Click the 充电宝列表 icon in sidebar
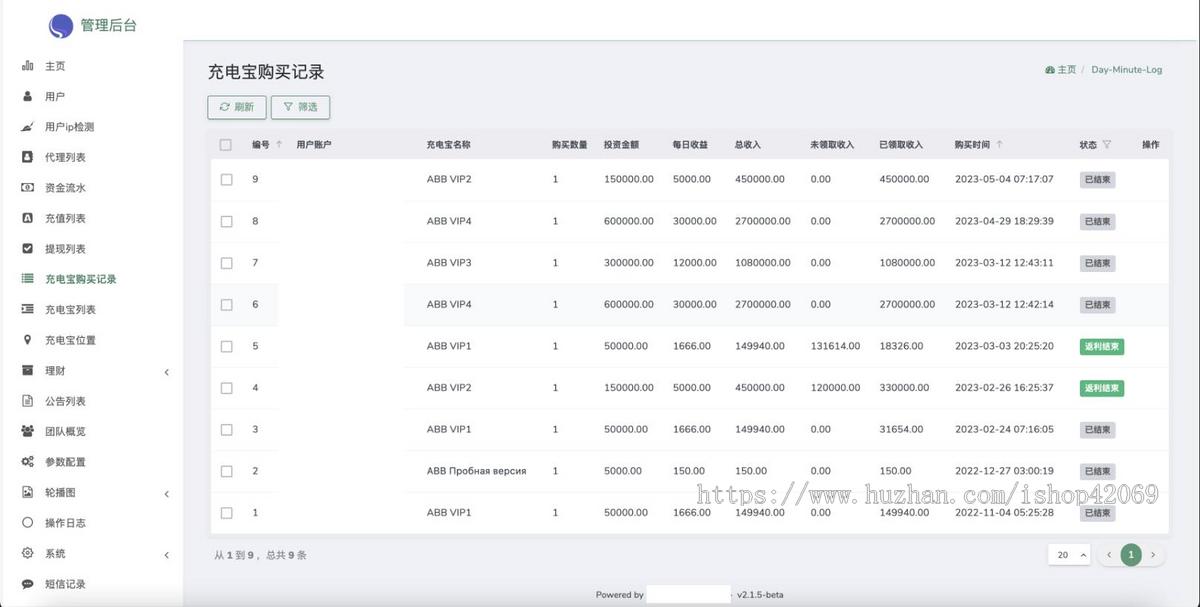 point(28,310)
